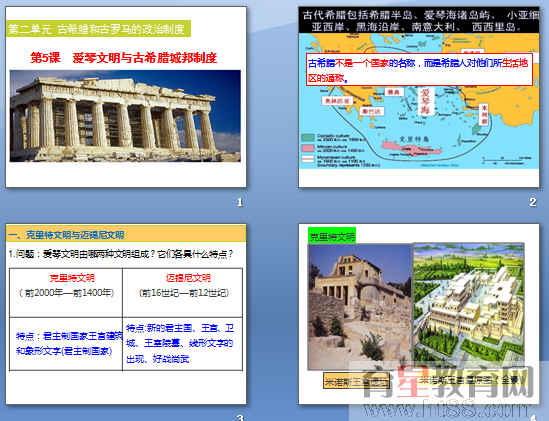Click the 米诺斯王宫遗址 caption box

(356, 381)
